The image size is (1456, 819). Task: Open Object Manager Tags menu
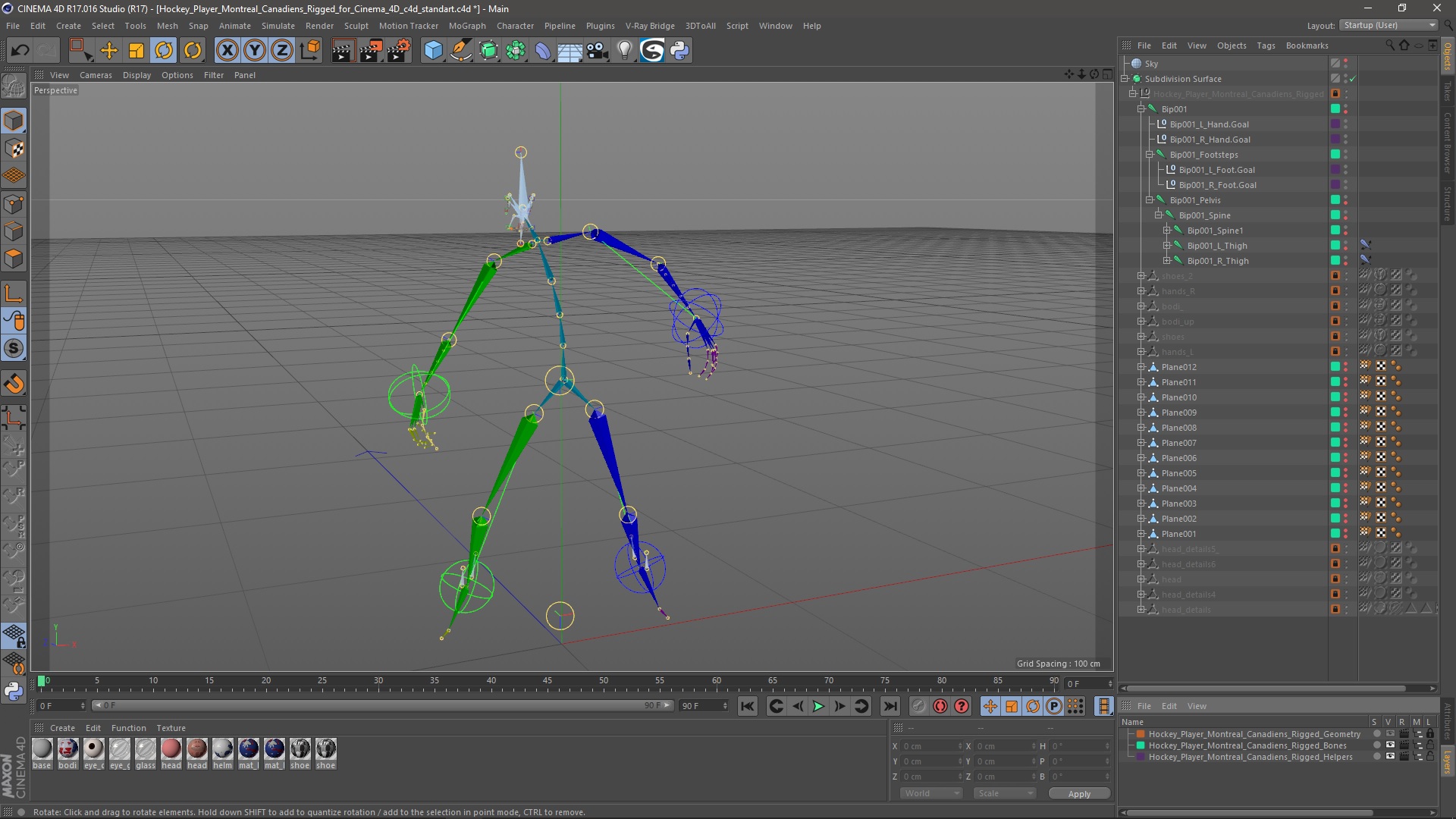point(1266,45)
